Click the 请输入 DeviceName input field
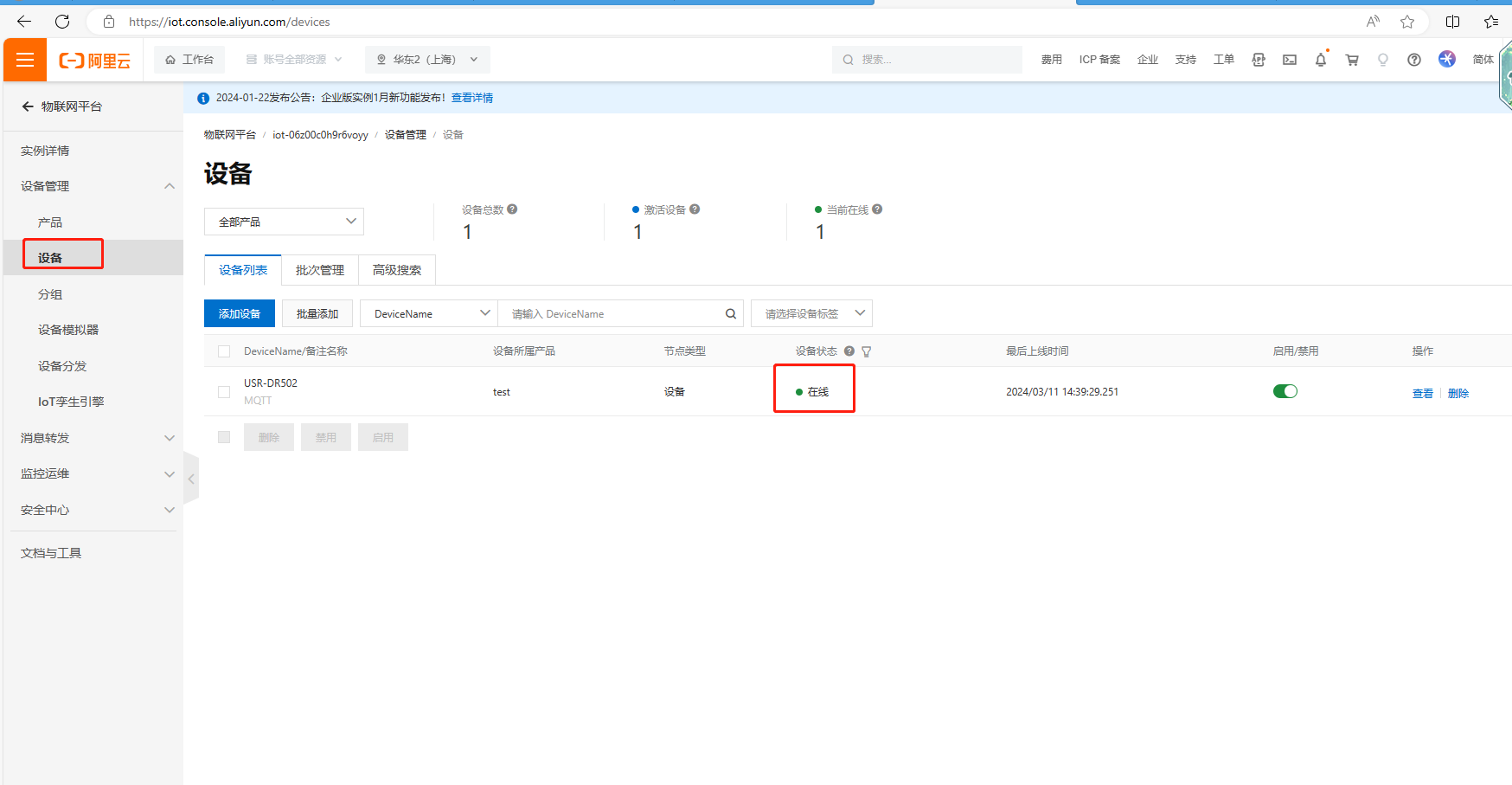1512x785 pixels. 612,313
